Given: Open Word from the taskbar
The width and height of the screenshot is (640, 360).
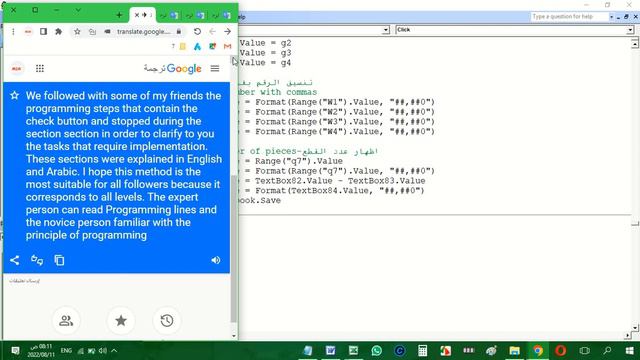Looking at the screenshot, I should (x=331, y=351).
